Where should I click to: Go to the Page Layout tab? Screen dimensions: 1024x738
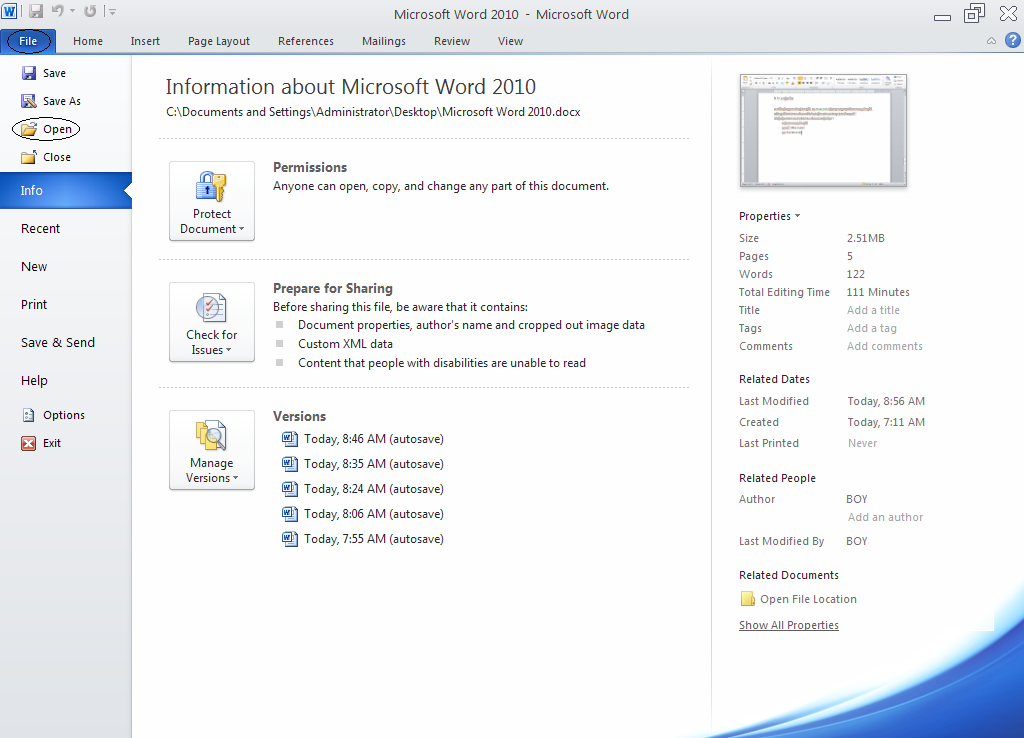point(219,41)
